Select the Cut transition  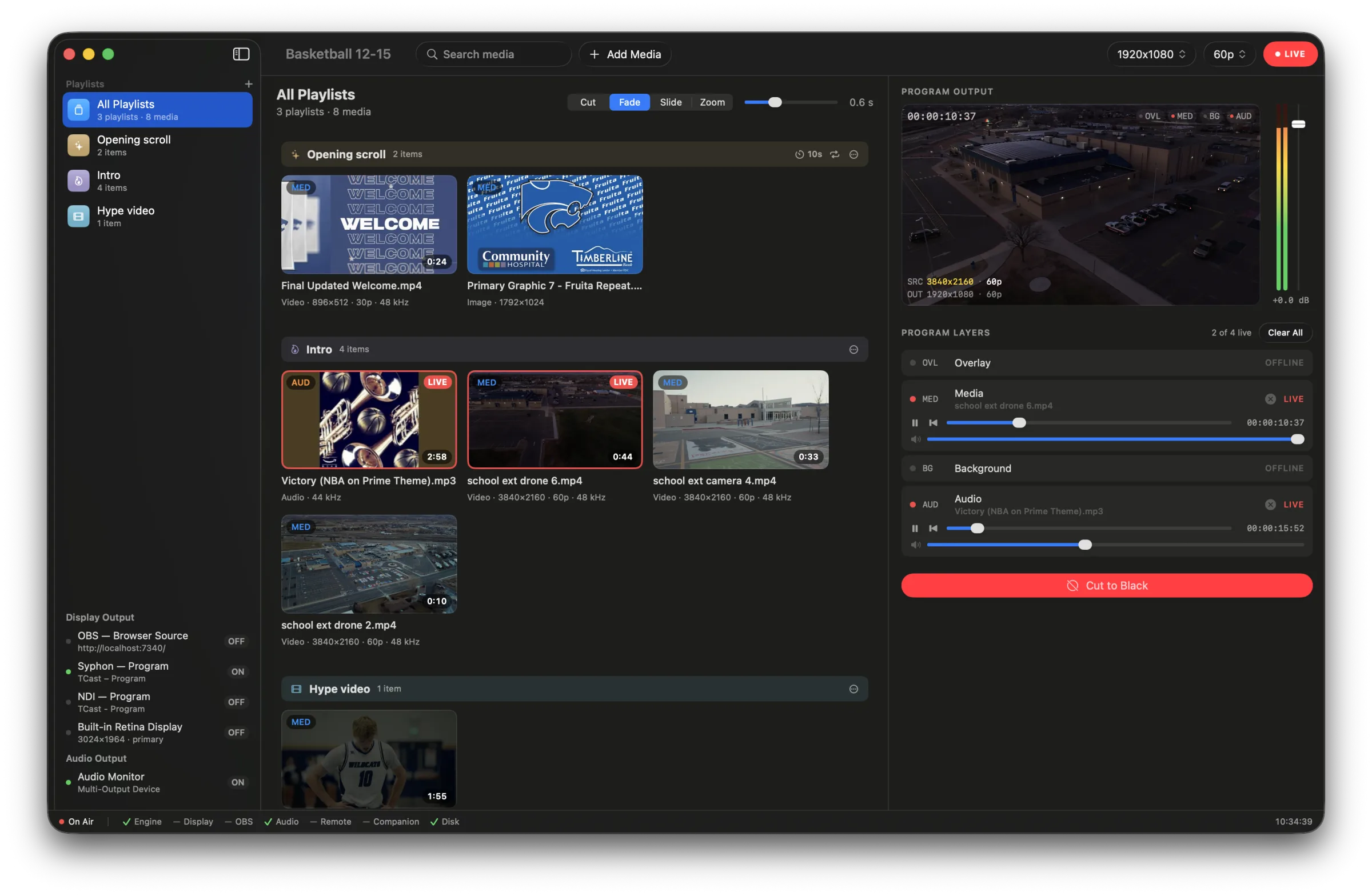point(588,102)
